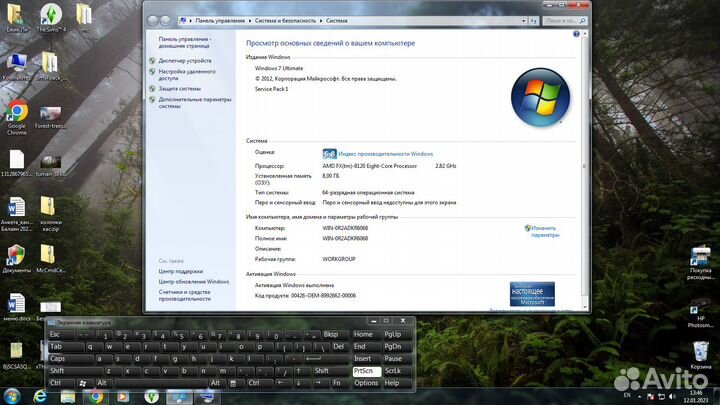Open the Анкета Word document on desktop
The width and height of the screenshot is (720, 405).
pos(17,214)
